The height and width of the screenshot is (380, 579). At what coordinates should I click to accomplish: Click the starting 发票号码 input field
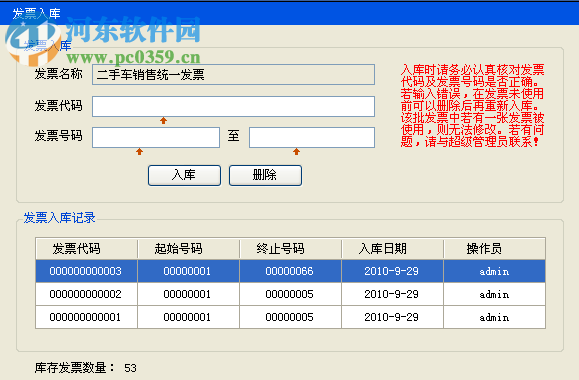pyautogui.click(x=156, y=137)
